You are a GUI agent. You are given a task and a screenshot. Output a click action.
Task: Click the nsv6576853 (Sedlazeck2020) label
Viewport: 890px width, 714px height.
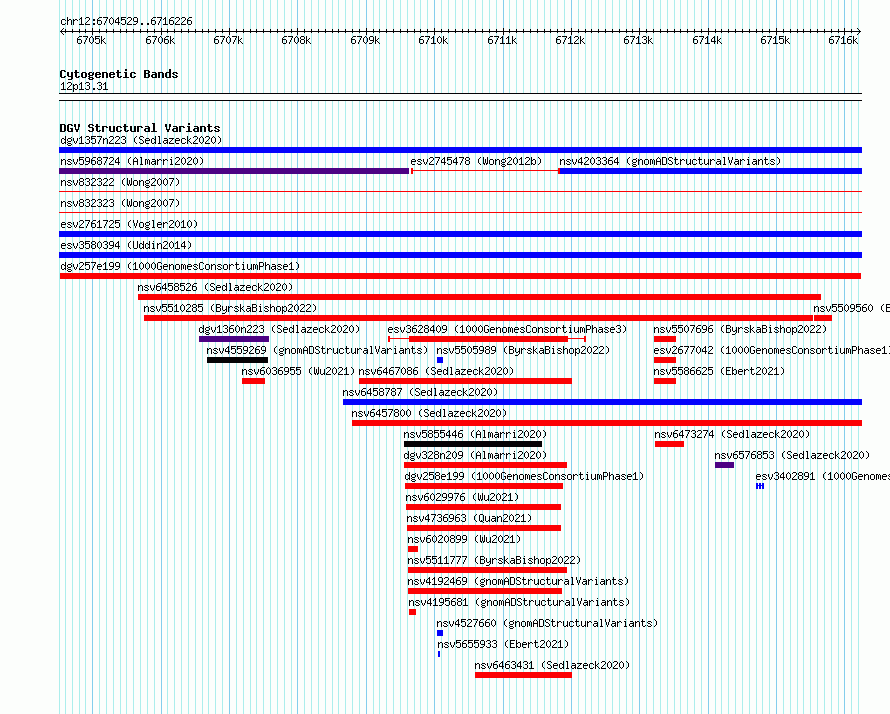[x=792, y=455]
